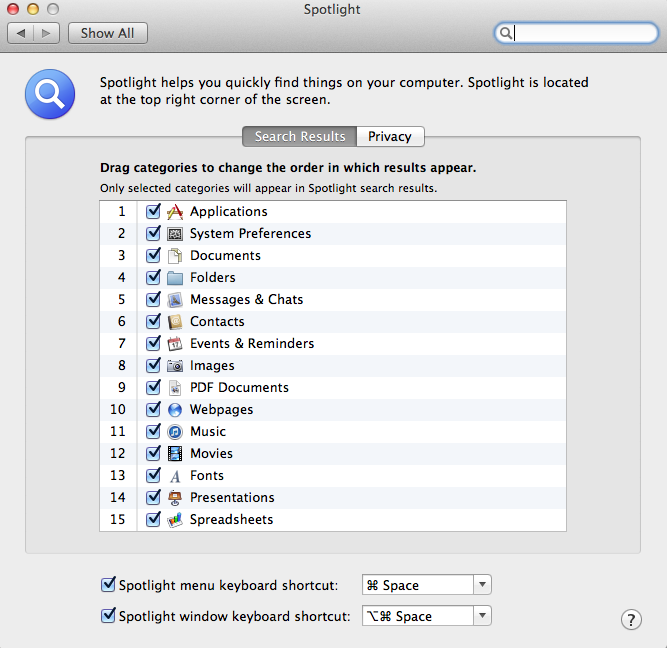This screenshot has height=648, width=667.
Task: Select the Fonts row label
Action: tap(206, 475)
